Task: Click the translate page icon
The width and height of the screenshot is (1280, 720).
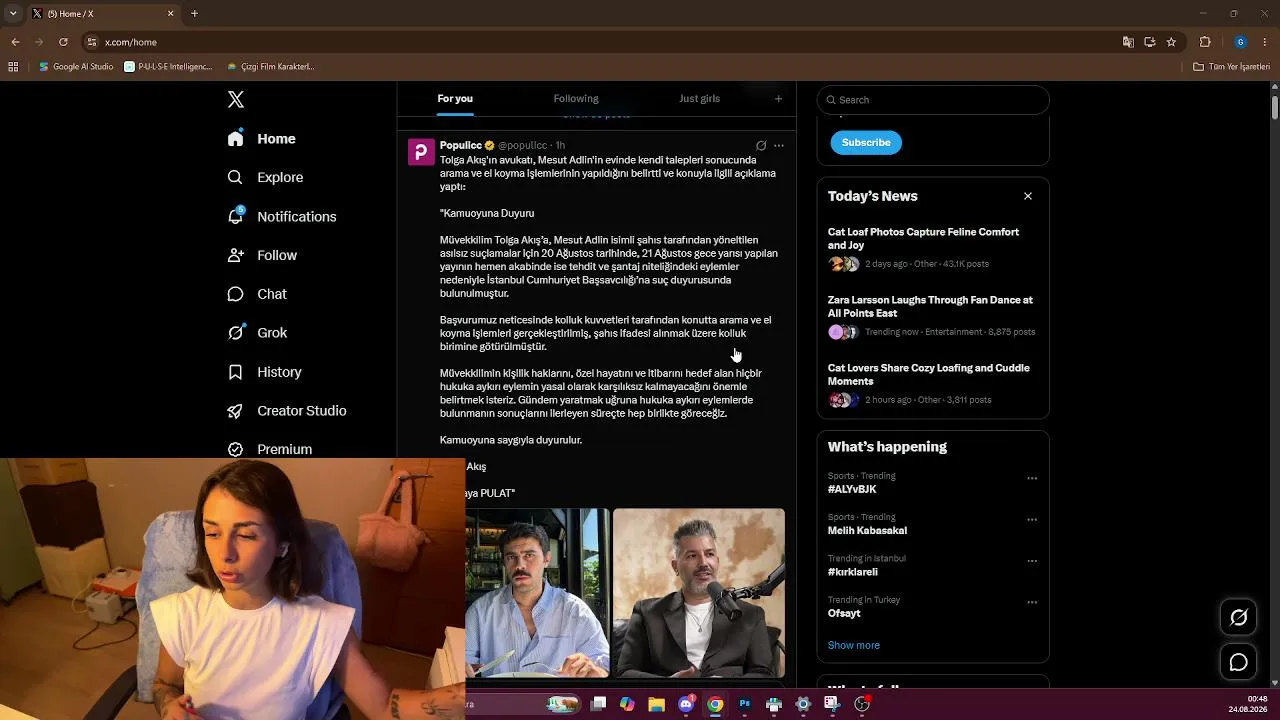Action: click(x=1128, y=42)
